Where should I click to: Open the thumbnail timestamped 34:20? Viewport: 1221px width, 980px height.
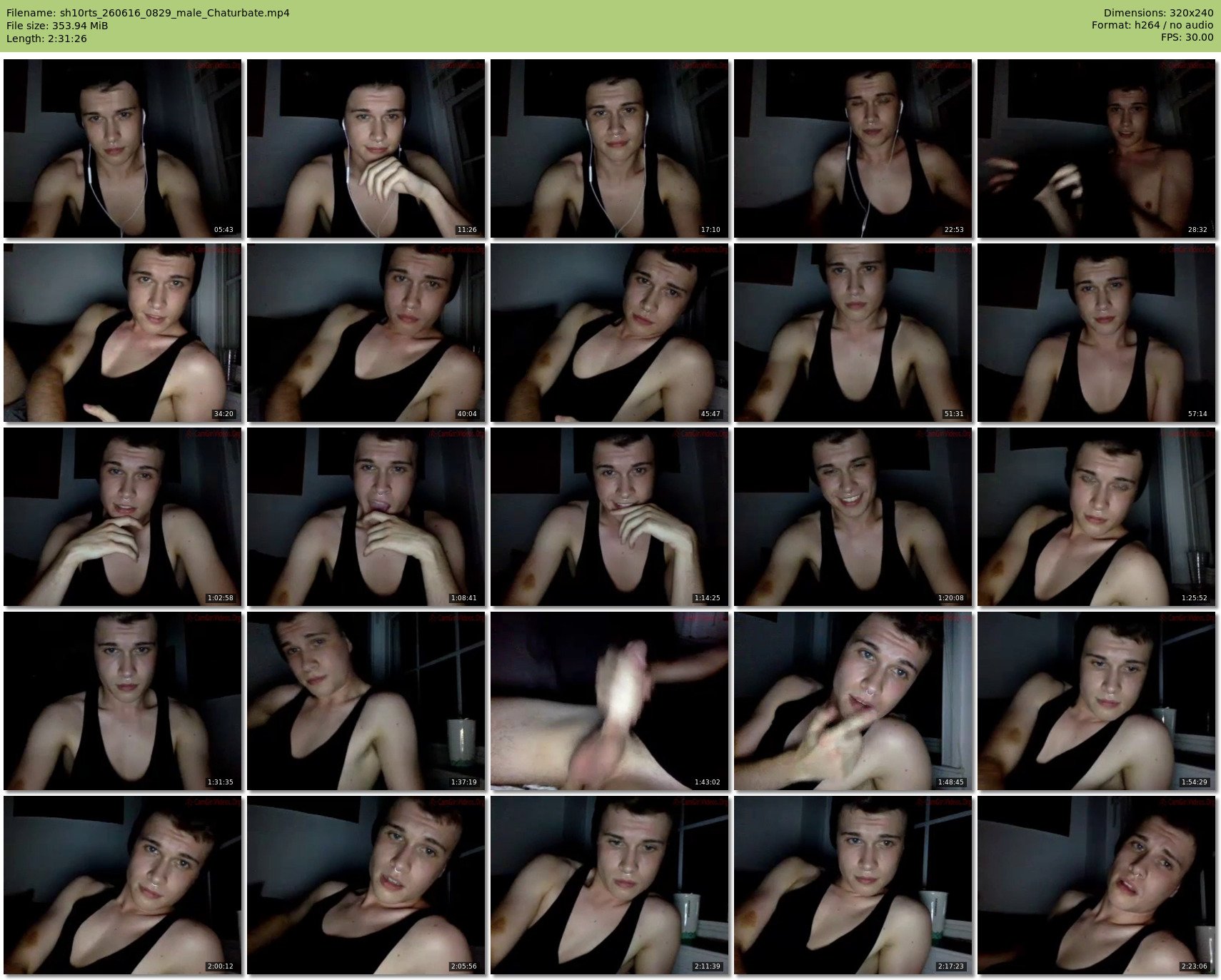[x=123, y=333]
